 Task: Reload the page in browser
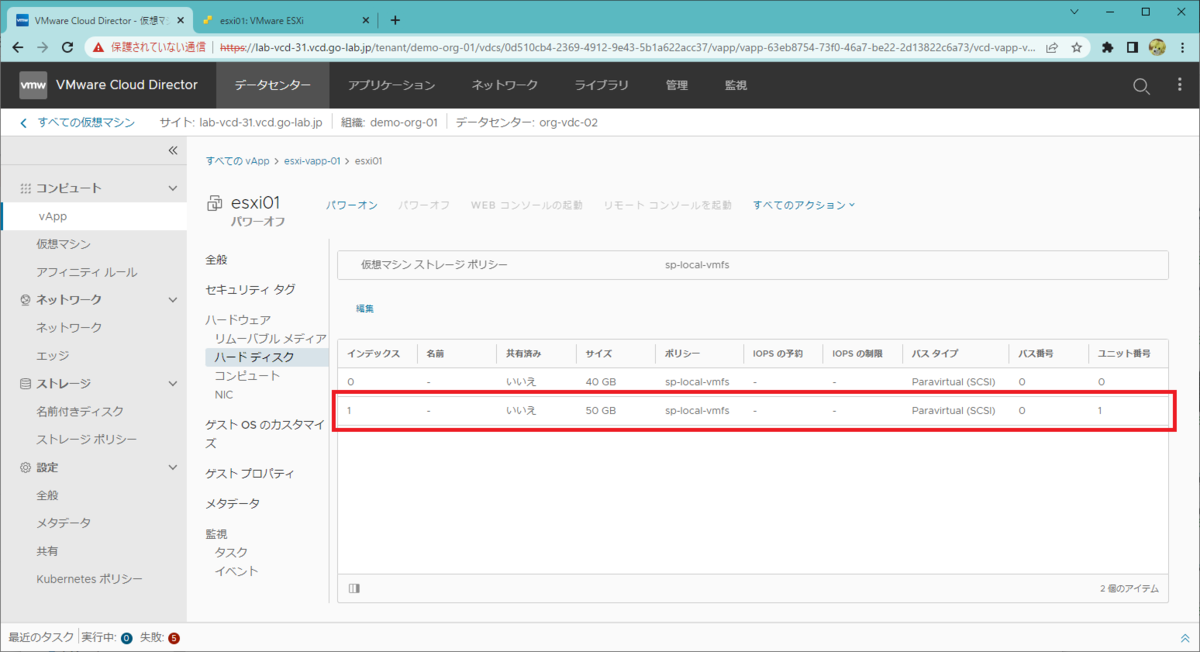67,47
